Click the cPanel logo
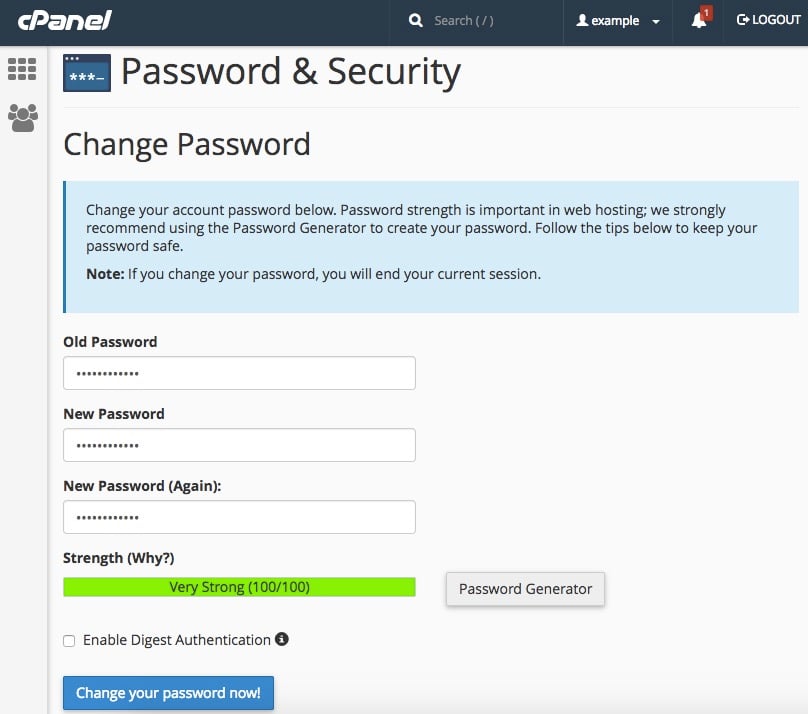Viewport: 808px width, 714px height. (62, 20)
